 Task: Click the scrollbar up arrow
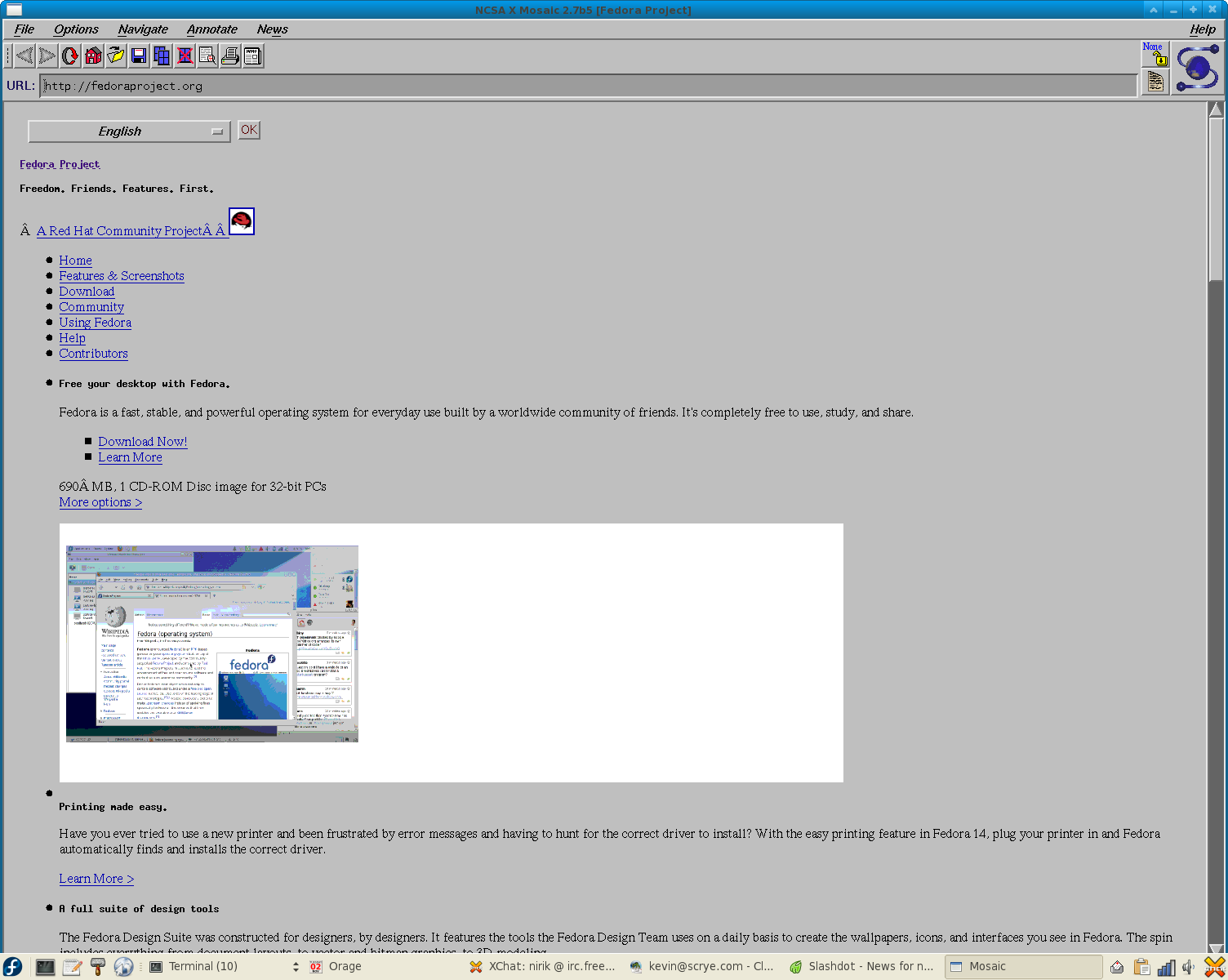tap(1216, 109)
